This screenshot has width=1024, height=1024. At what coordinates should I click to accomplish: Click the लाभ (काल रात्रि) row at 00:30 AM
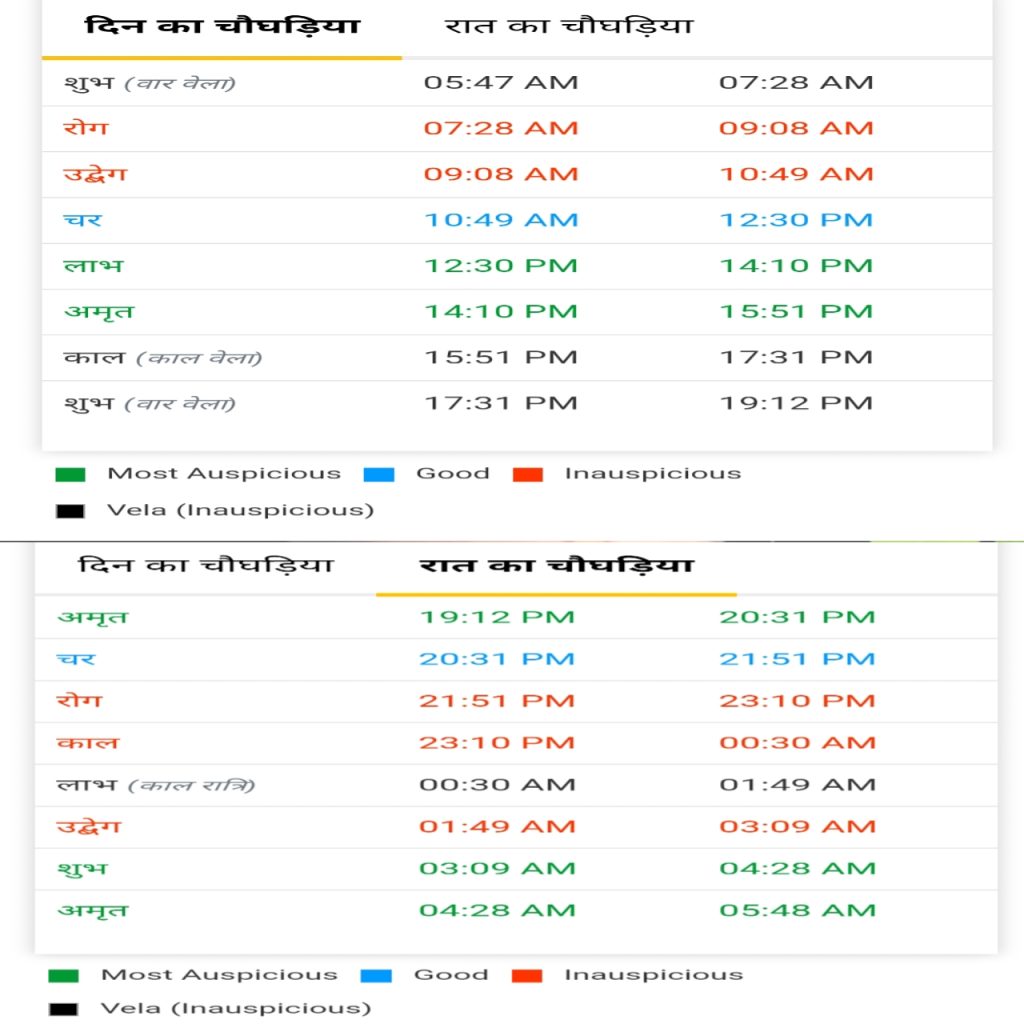[x=516, y=785]
